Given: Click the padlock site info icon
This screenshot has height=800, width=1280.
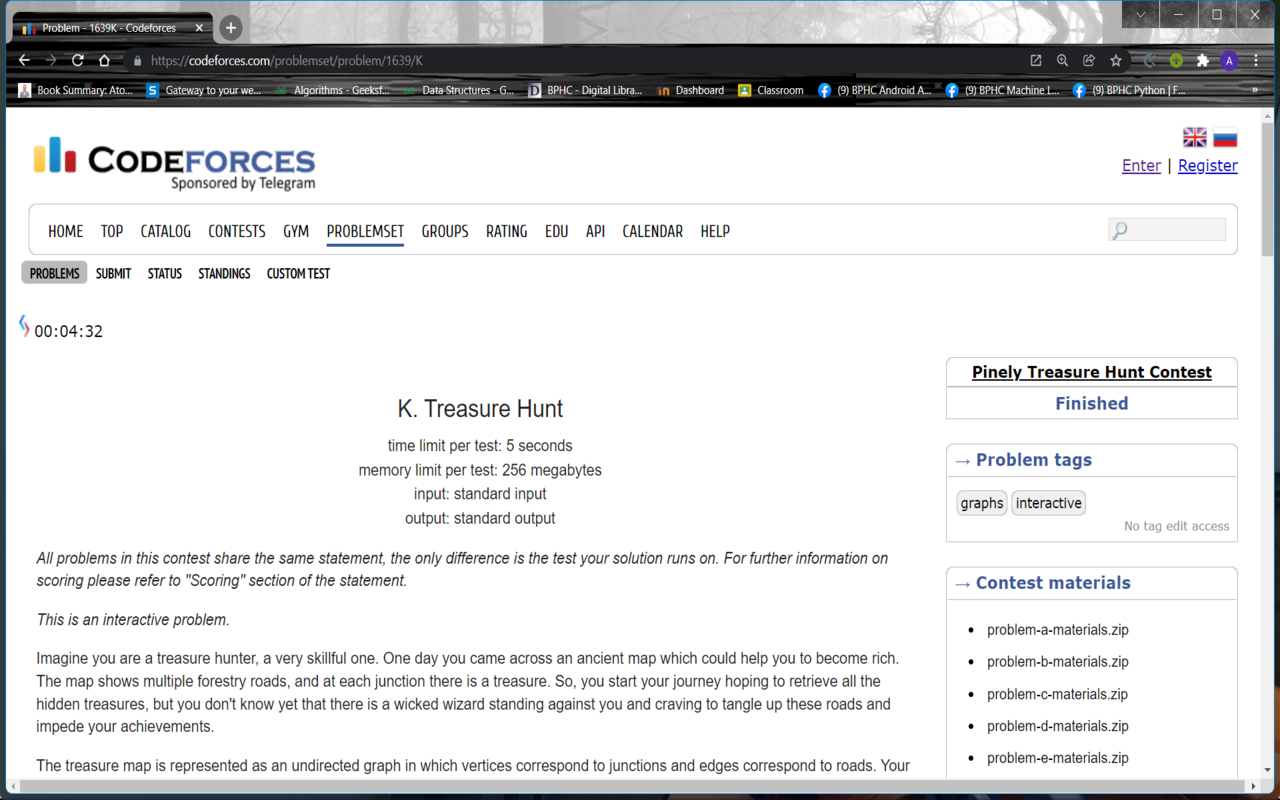Looking at the screenshot, I should [138, 61].
